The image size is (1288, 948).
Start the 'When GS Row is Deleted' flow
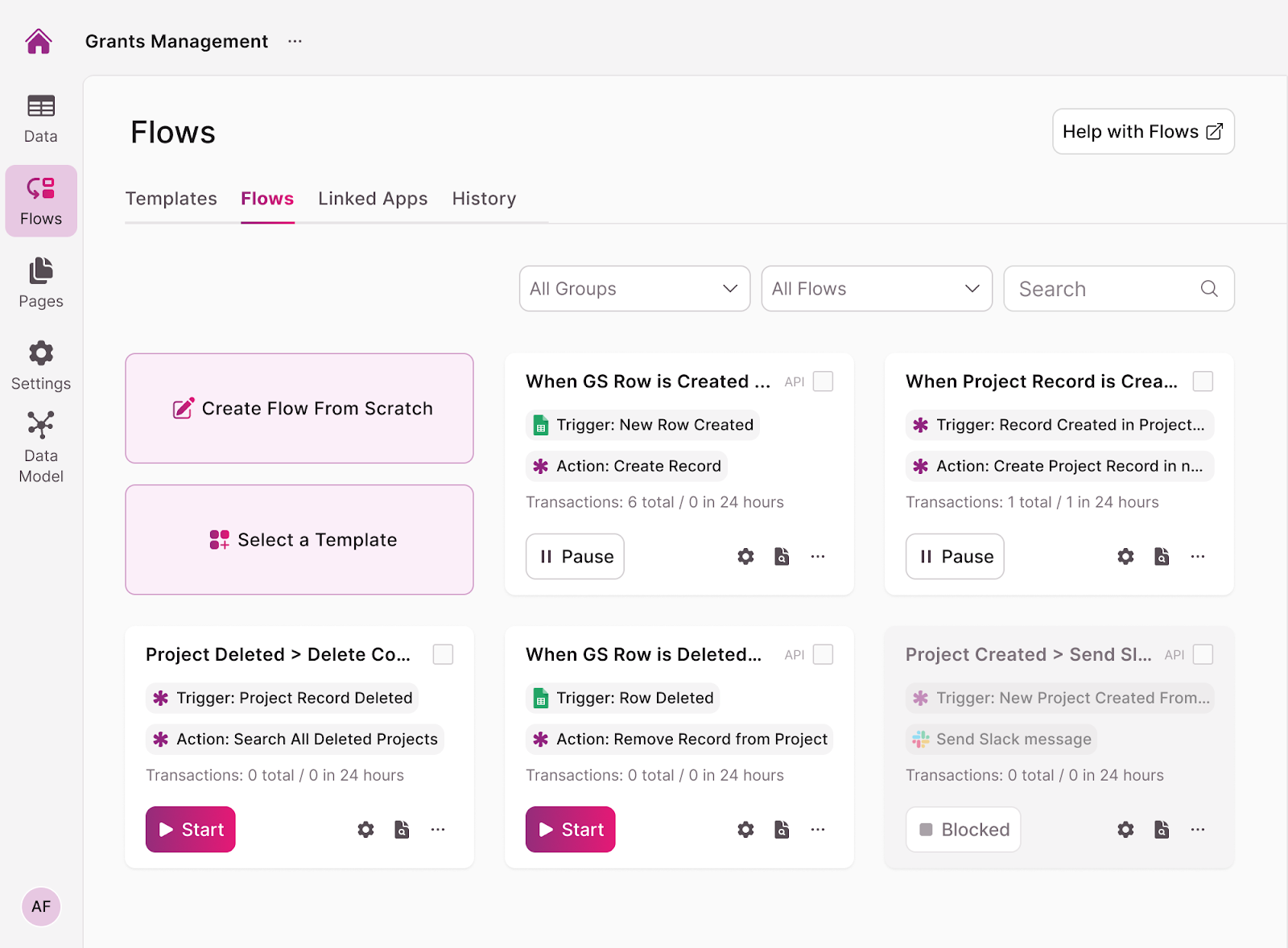point(570,829)
